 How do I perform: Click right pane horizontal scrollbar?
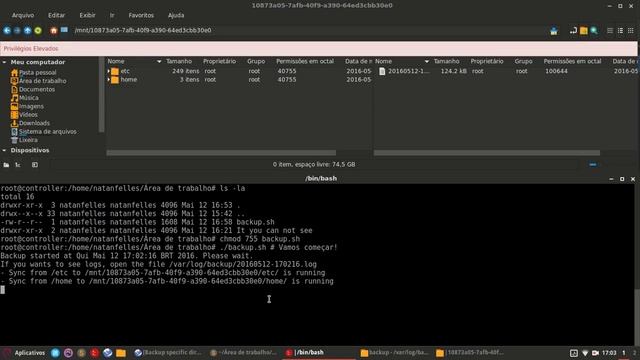click(x=487, y=153)
